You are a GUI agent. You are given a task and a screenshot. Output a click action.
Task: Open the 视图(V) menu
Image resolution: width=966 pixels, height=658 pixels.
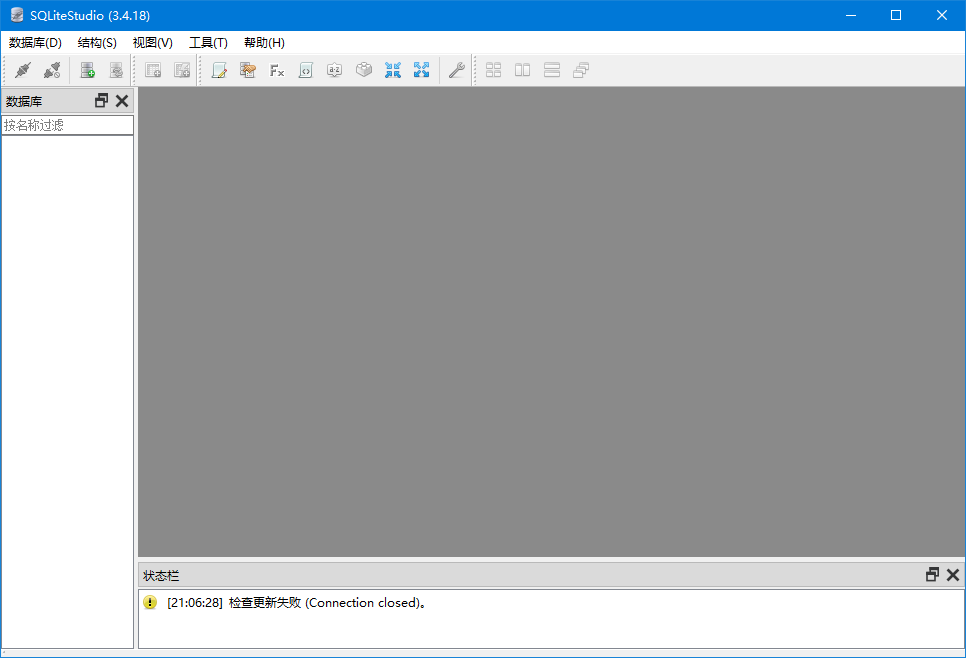(x=153, y=43)
